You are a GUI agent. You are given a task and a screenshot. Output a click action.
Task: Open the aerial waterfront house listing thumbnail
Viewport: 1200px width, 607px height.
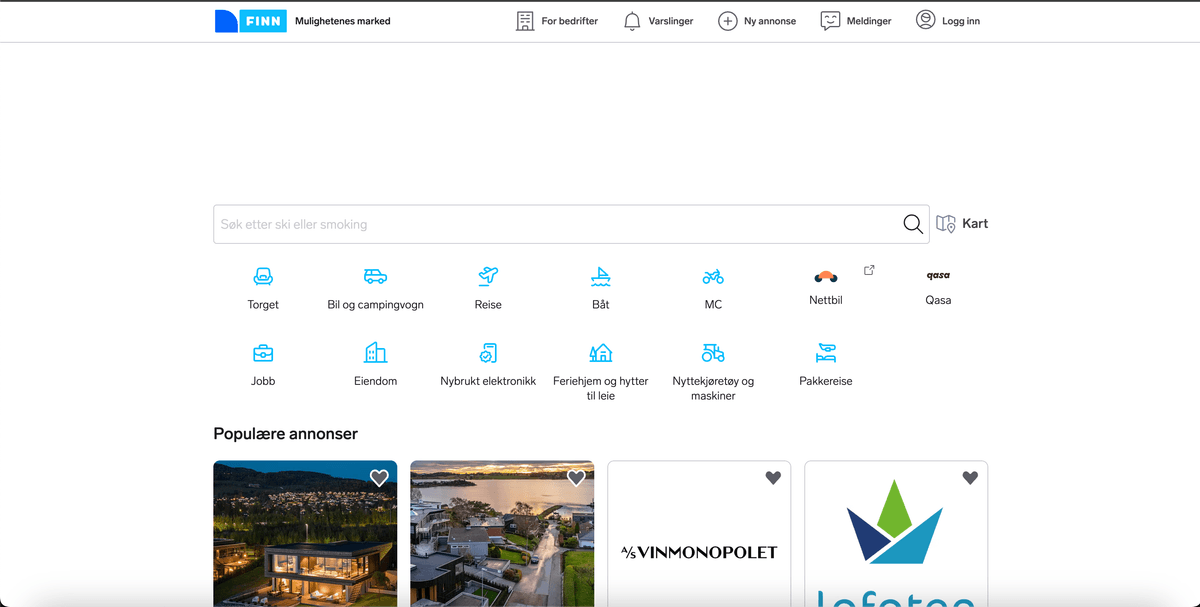(x=502, y=540)
